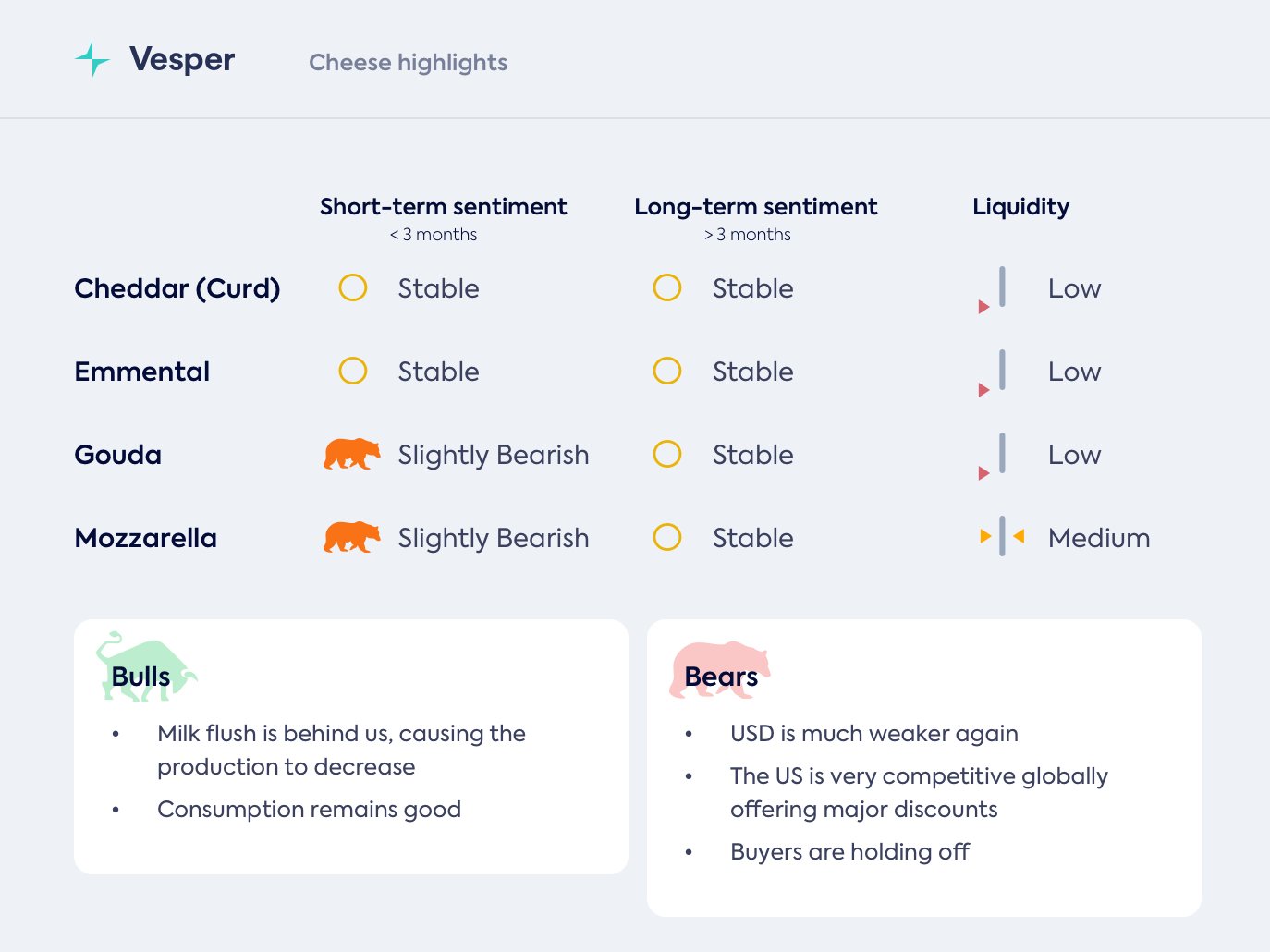
Task: Click the Long-term sentiment column header
Action: coord(755,206)
